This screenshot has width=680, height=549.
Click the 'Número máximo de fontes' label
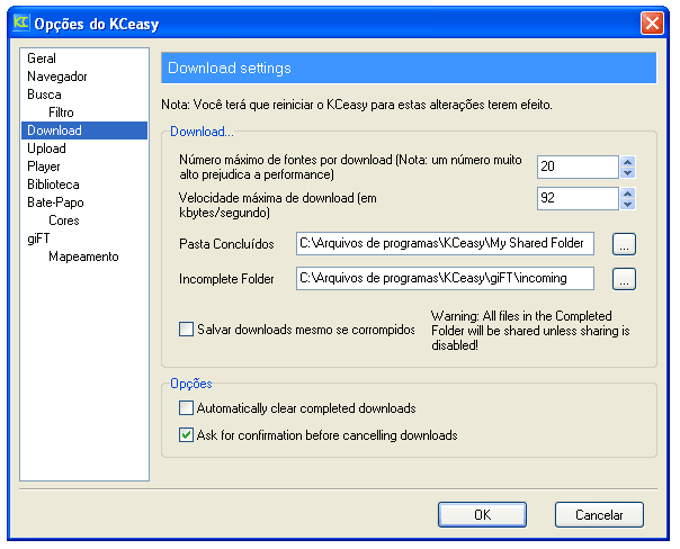coord(350,167)
